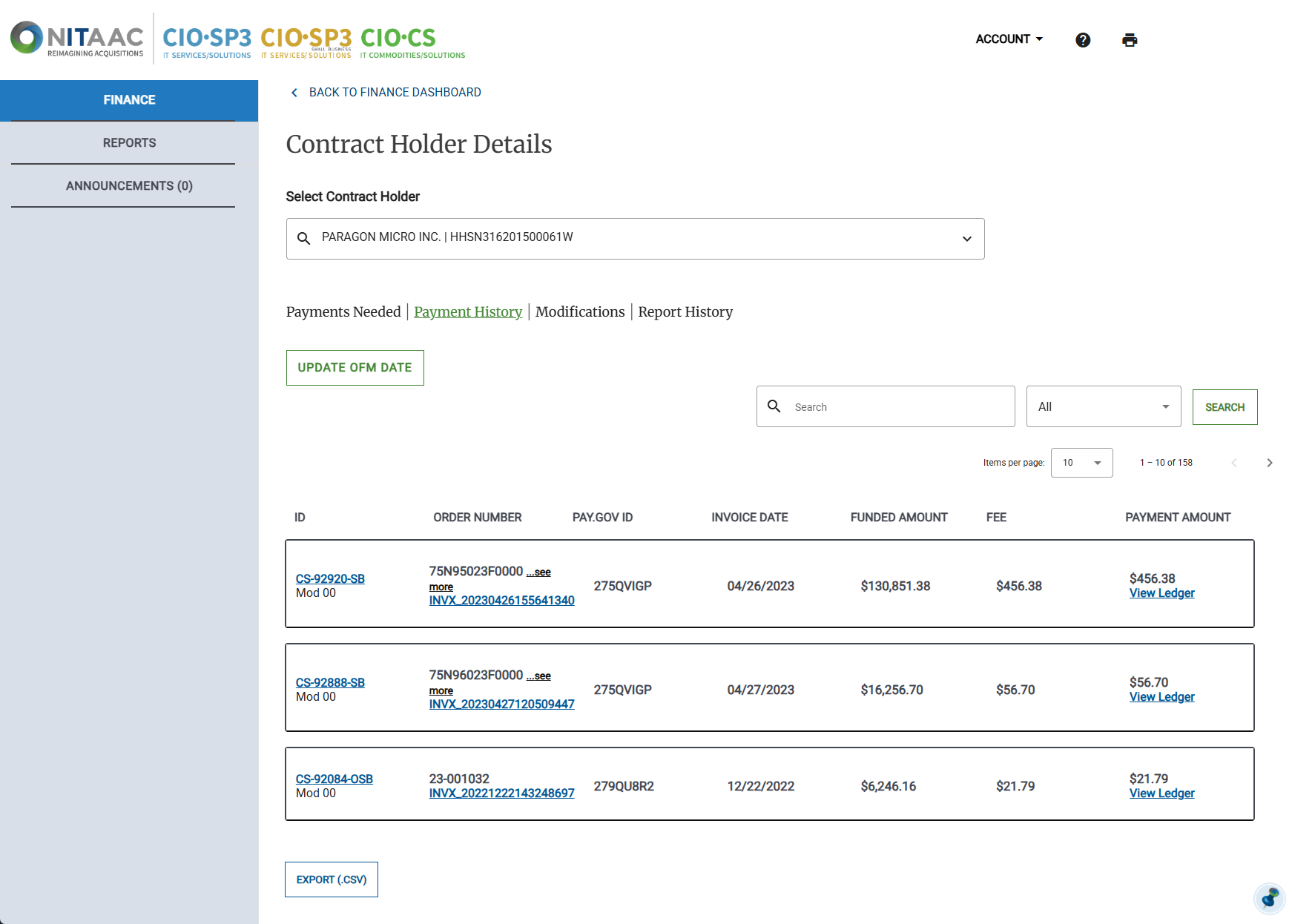The image size is (1292, 924).
Task: Change the Items per page dropdown
Action: pos(1081,463)
